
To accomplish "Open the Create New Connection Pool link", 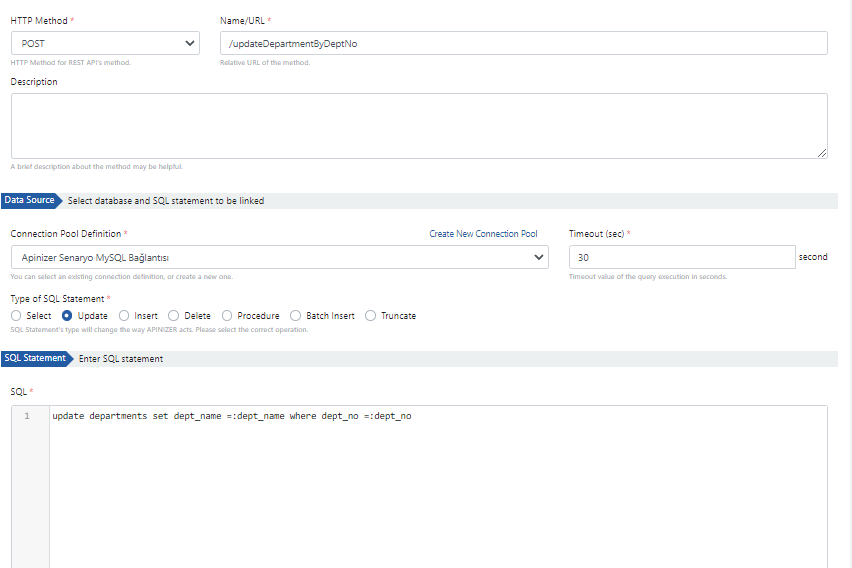I will [x=483, y=234].
